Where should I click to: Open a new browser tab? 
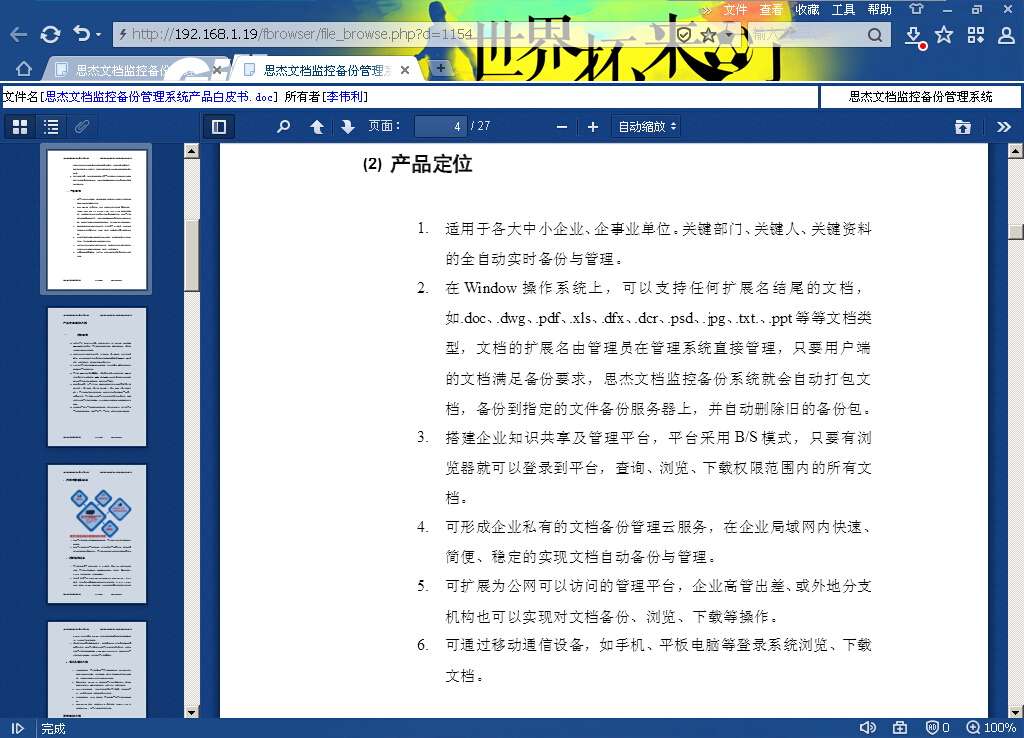pyautogui.click(x=441, y=69)
